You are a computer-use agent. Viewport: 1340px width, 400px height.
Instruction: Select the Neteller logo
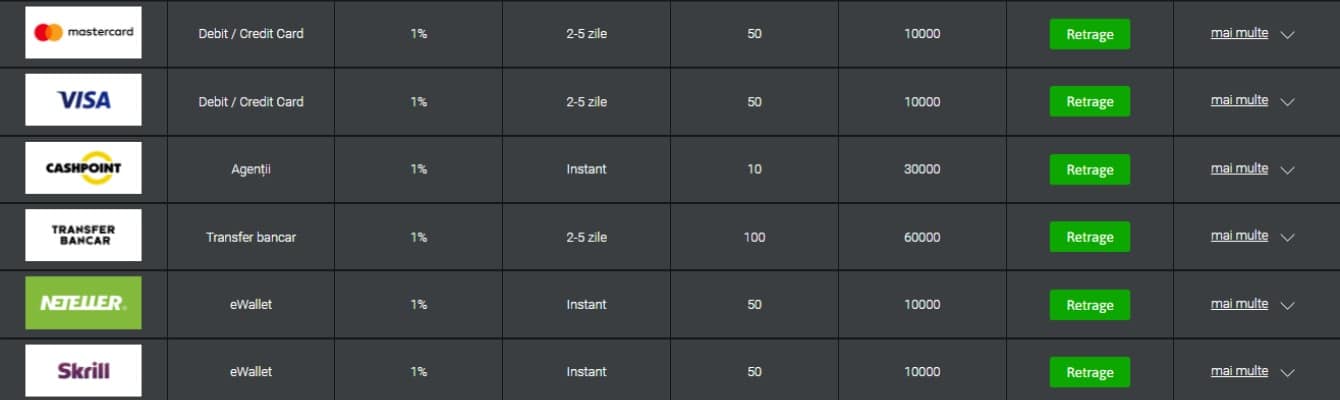pos(83,303)
